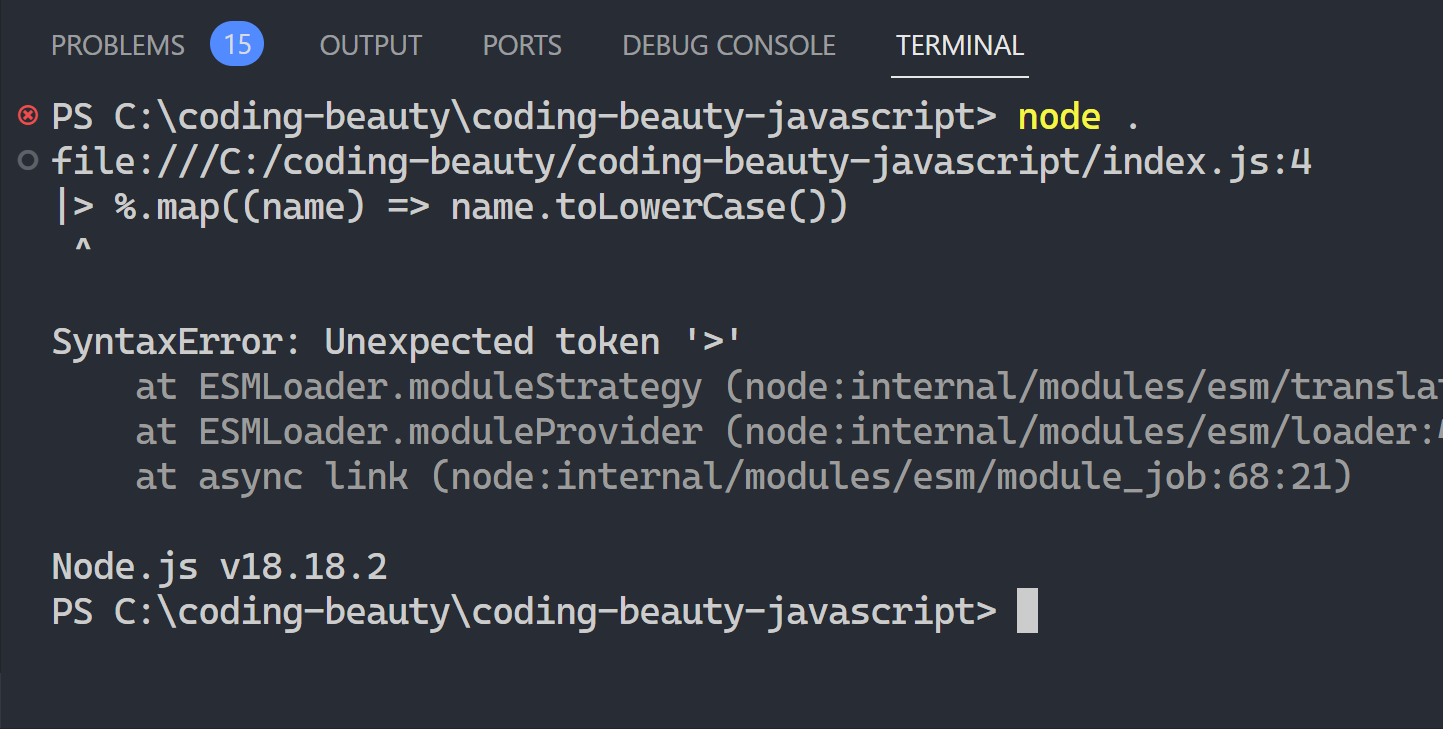Click the terminal cursor block at the prompt
Viewport: 1443px width, 729px height.
point(1027,611)
